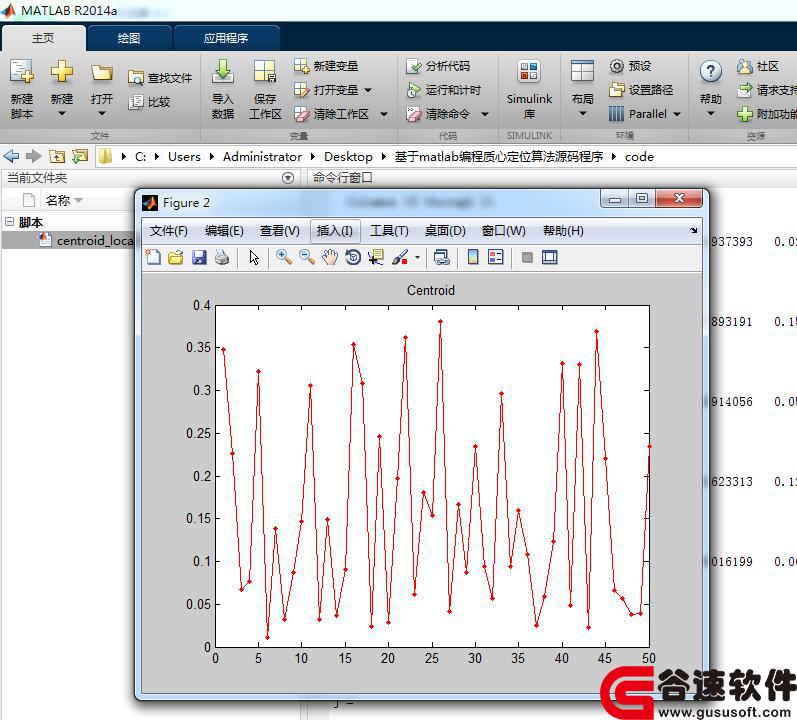Insert a colorbar via toolbar icon
This screenshot has width=797, height=720.
[473, 257]
